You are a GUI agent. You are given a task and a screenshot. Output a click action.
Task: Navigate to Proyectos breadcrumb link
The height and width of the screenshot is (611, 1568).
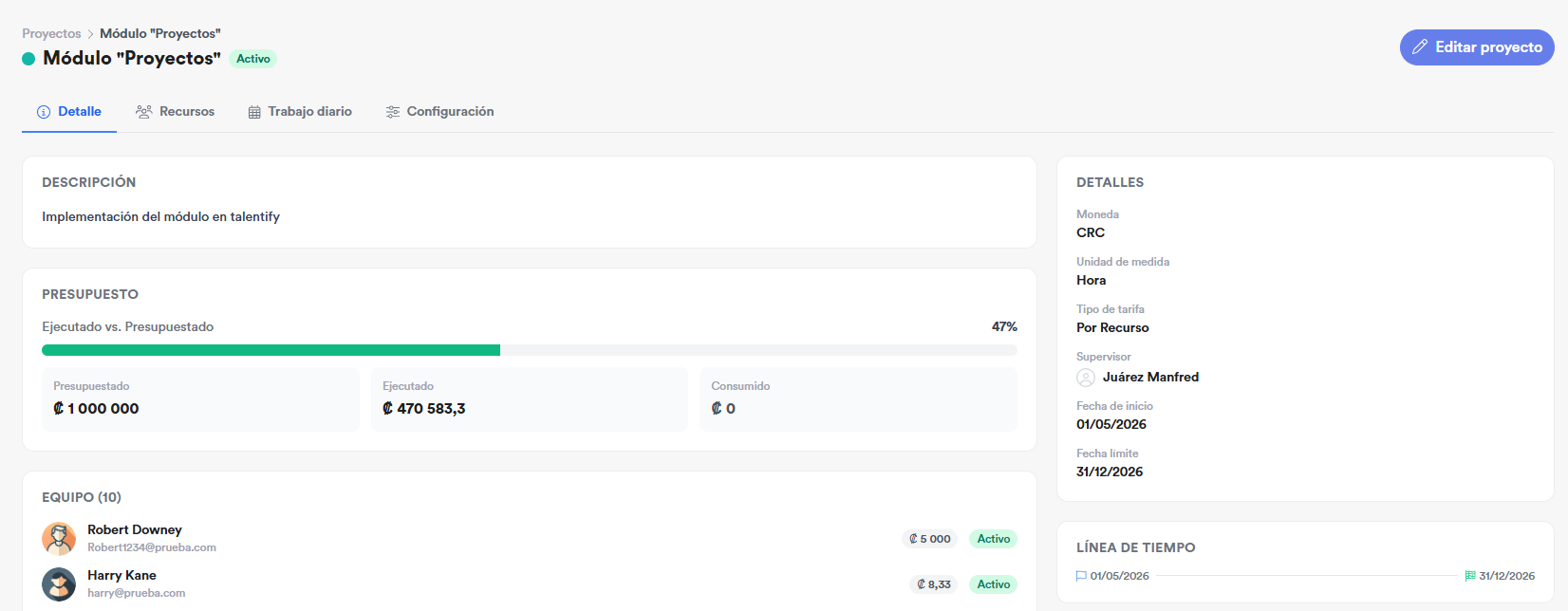(52, 33)
